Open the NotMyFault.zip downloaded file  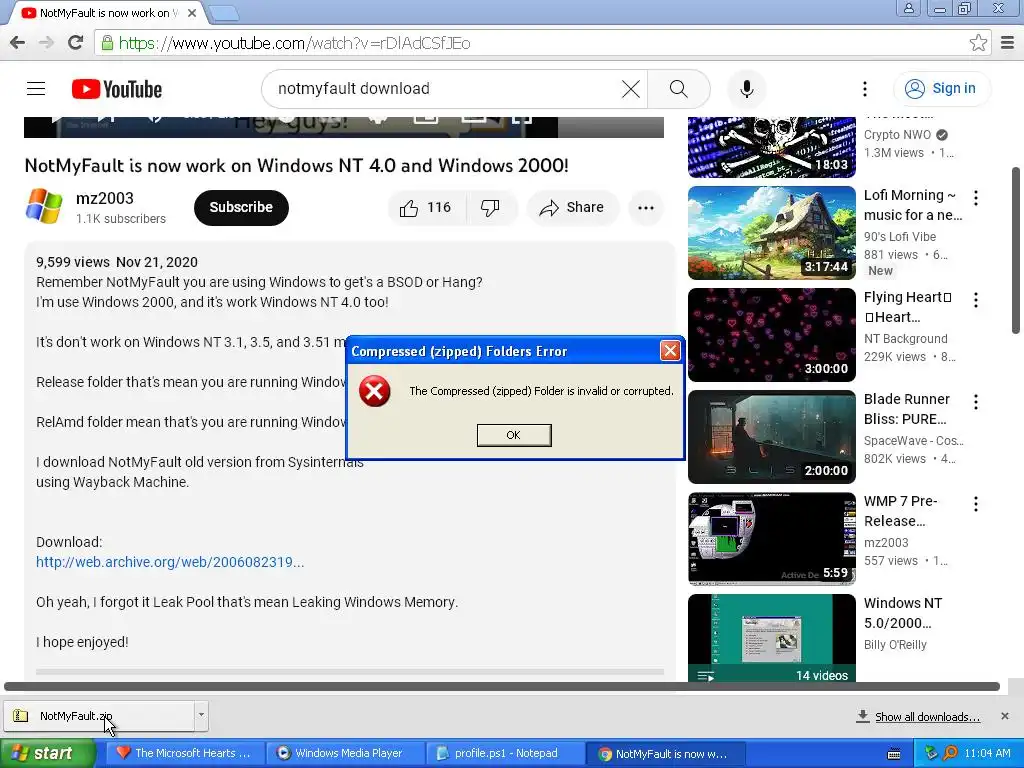[x=99, y=716]
